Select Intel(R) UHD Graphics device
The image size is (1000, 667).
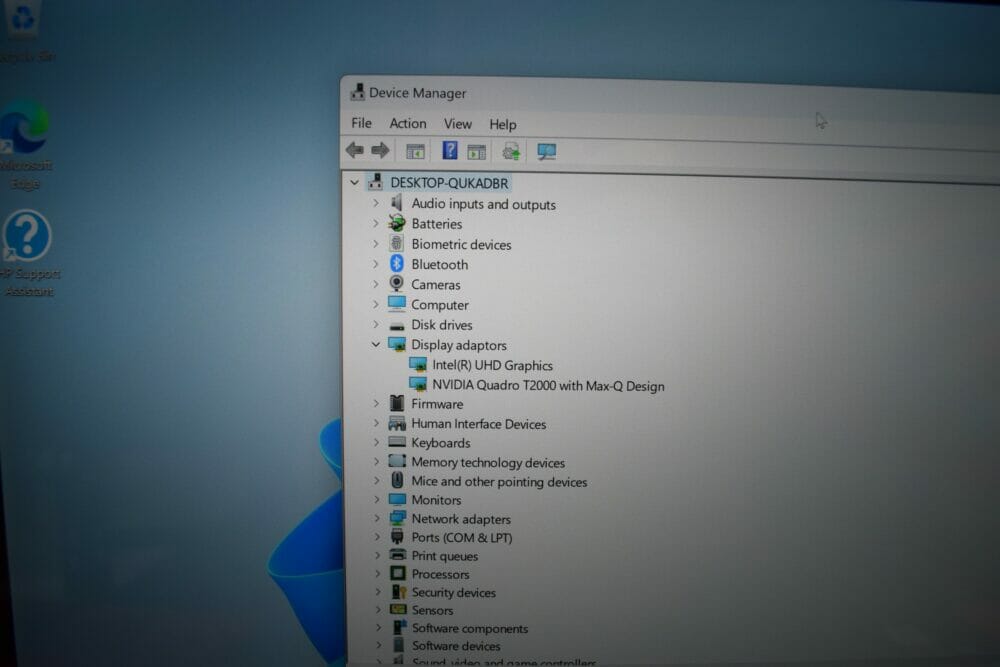pyautogui.click(x=492, y=365)
